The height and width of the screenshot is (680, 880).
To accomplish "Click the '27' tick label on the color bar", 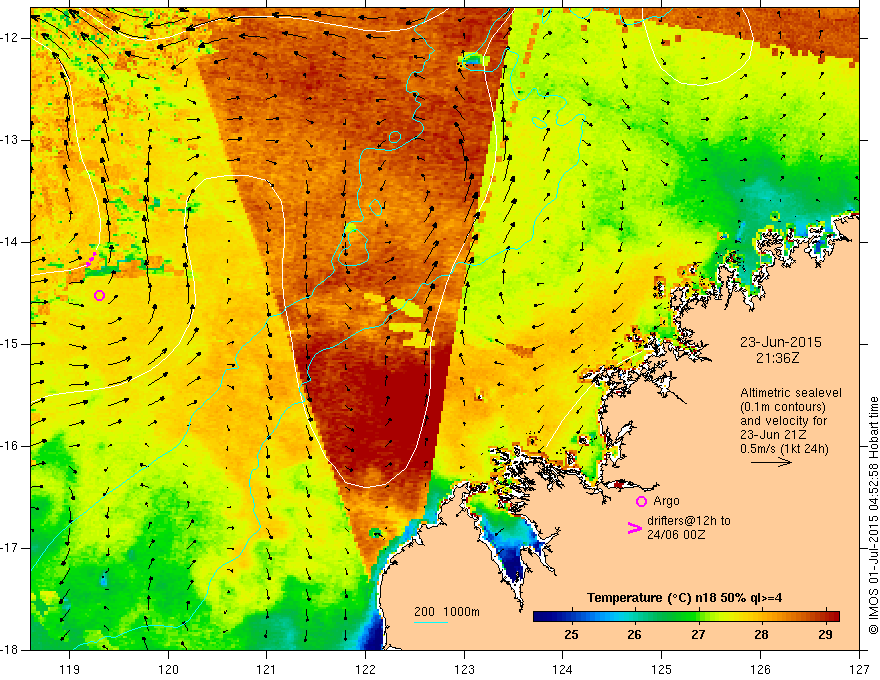I will [x=698, y=635].
